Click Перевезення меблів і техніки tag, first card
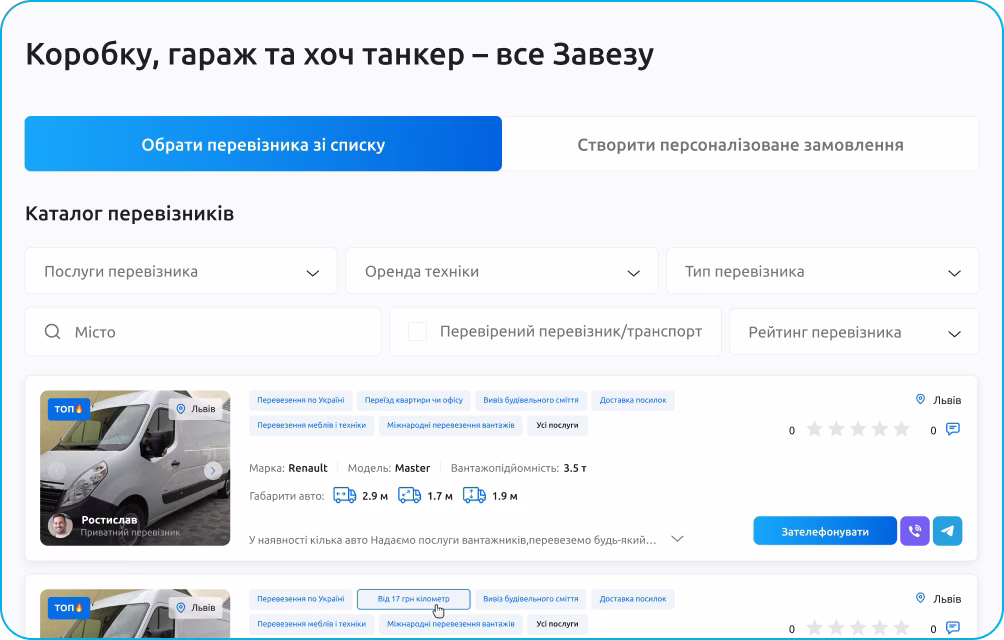 pos(312,425)
